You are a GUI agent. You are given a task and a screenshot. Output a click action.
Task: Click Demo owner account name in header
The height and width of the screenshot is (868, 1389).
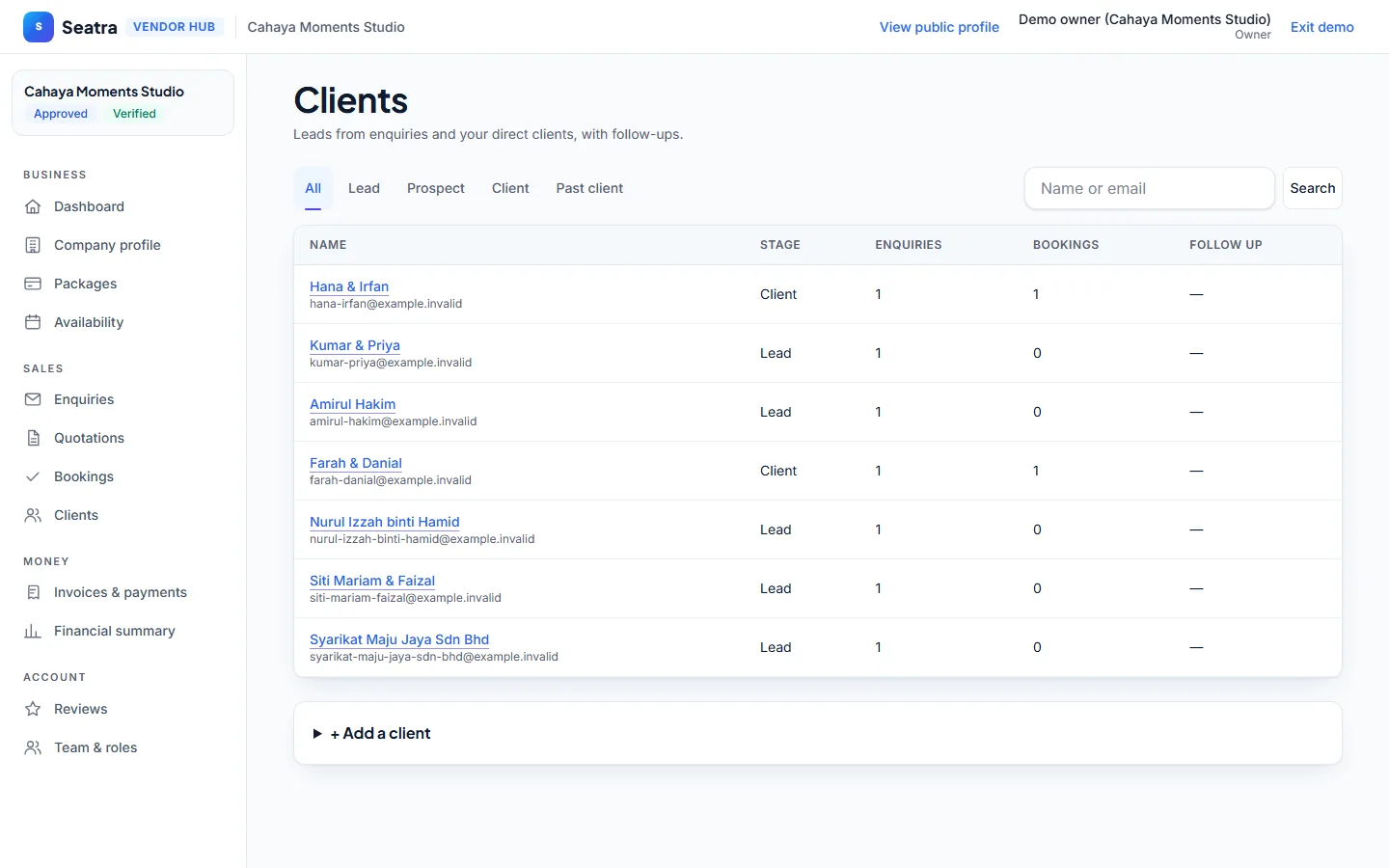[1145, 19]
